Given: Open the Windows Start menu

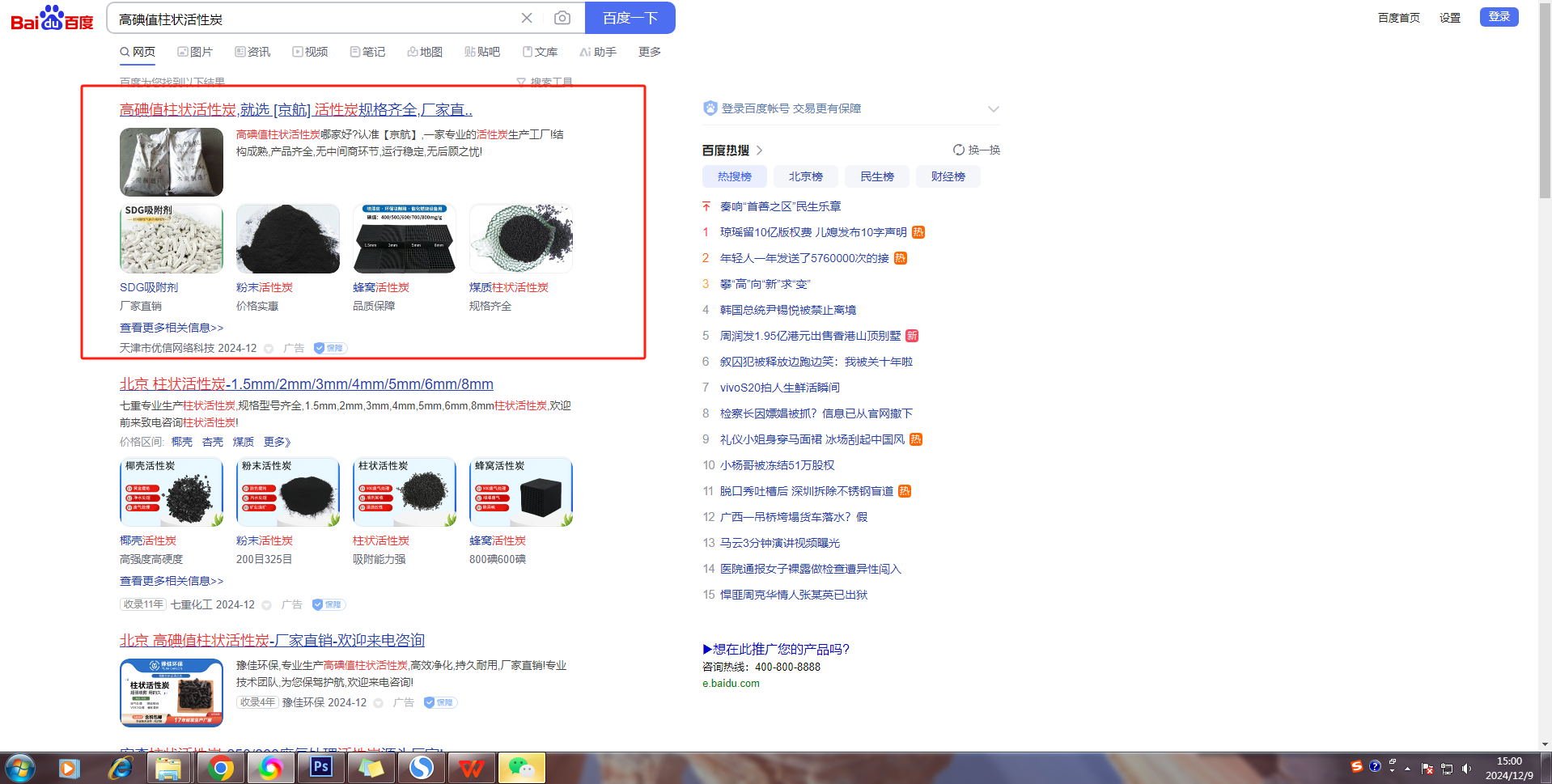Looking at the screenshot, I should (20, 768).
